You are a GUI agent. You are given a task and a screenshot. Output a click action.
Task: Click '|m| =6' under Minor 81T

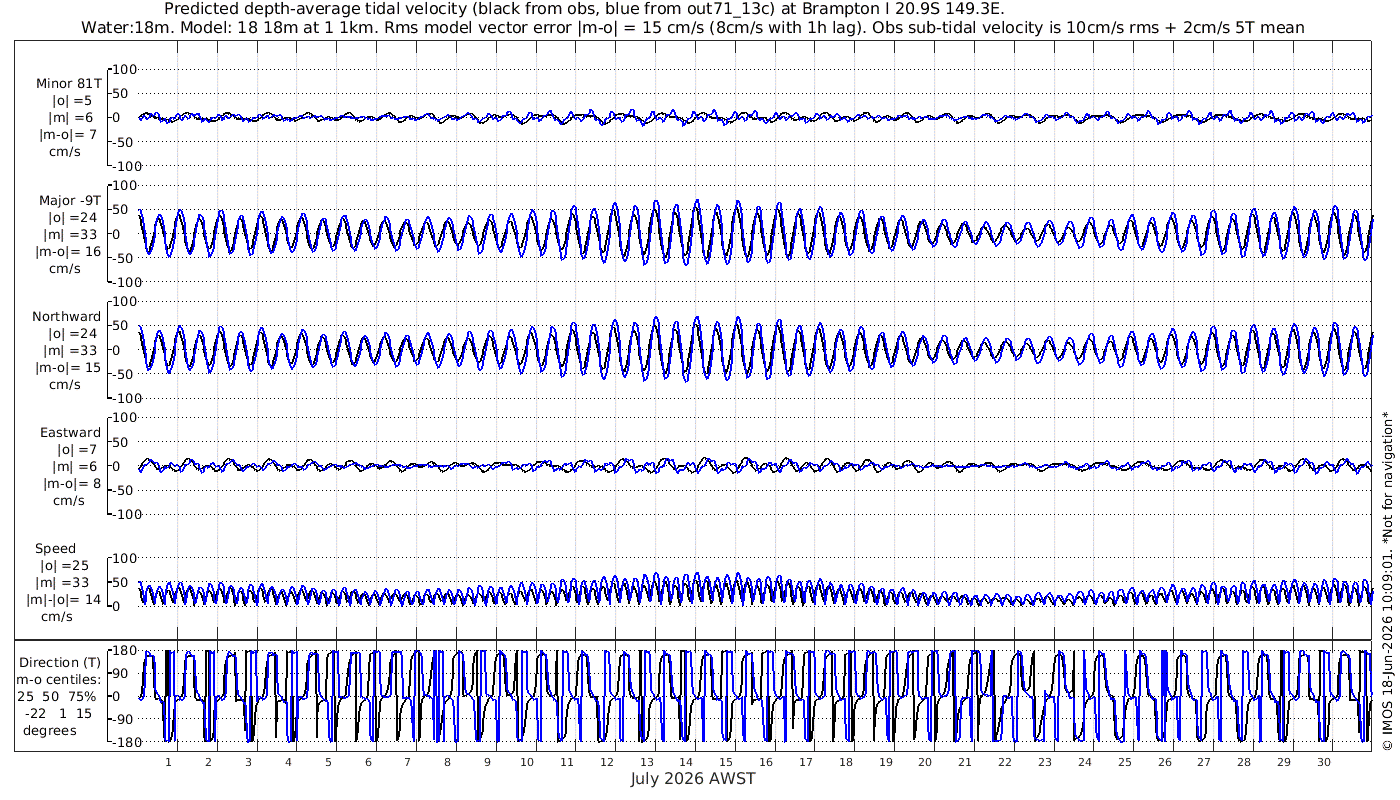[72, 118]
